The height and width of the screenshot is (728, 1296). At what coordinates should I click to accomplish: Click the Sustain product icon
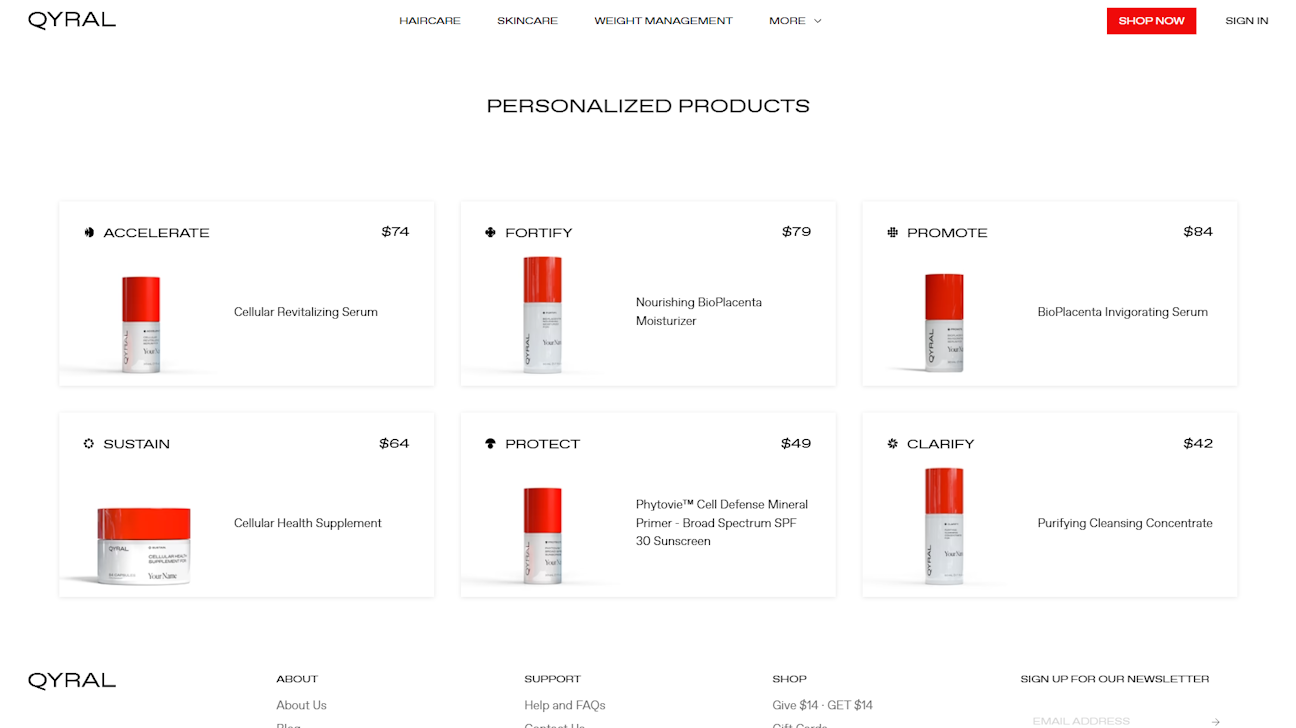(89, 444)
